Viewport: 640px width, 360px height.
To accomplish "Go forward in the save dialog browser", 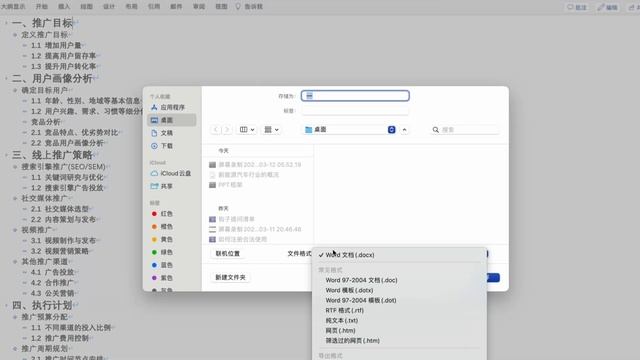I will (227, 130).
